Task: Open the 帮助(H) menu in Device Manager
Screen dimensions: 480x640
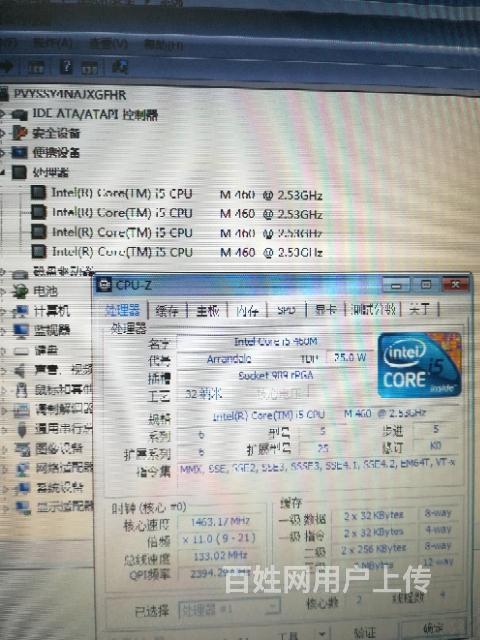Action: click(x=163, y=44)
